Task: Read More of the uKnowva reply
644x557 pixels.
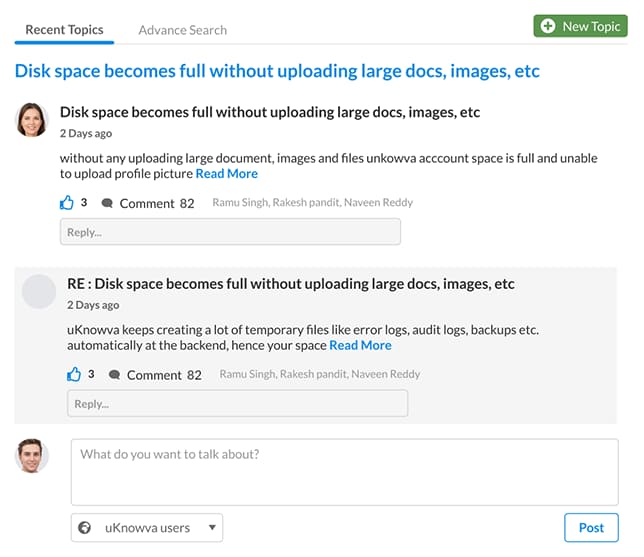Action: (360, 345)
